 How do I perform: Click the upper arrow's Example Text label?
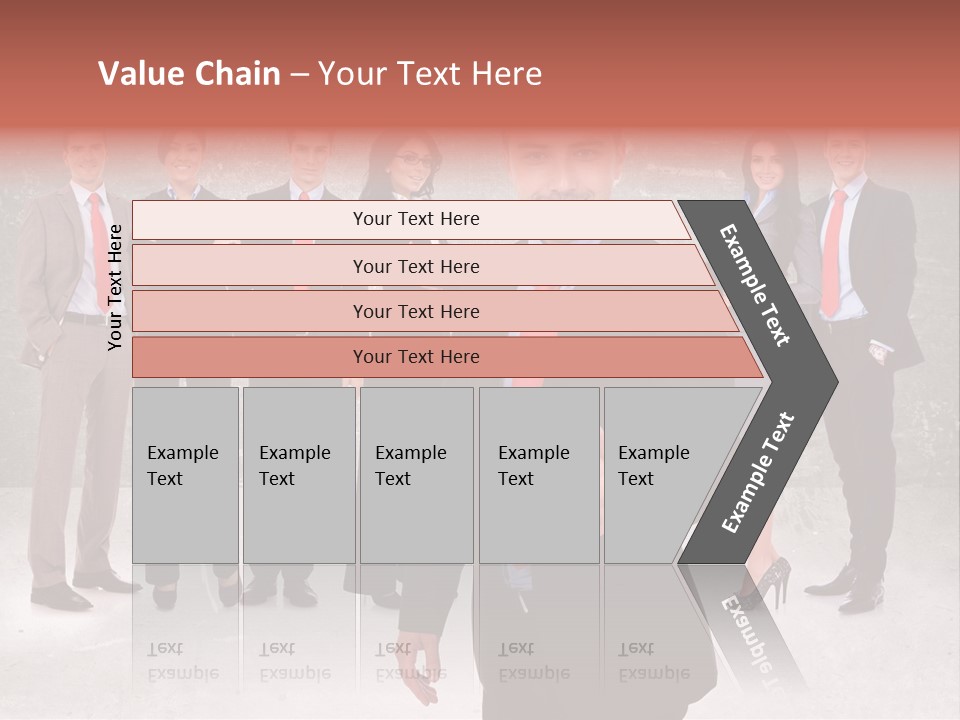[755, 285]
